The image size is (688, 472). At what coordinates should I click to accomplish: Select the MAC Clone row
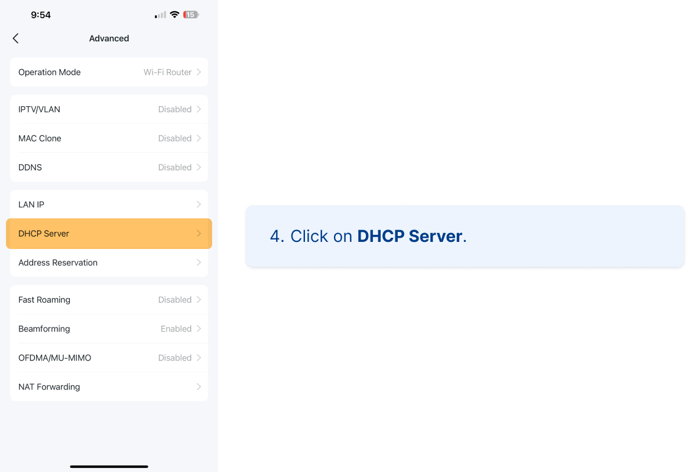pos(109,138)
